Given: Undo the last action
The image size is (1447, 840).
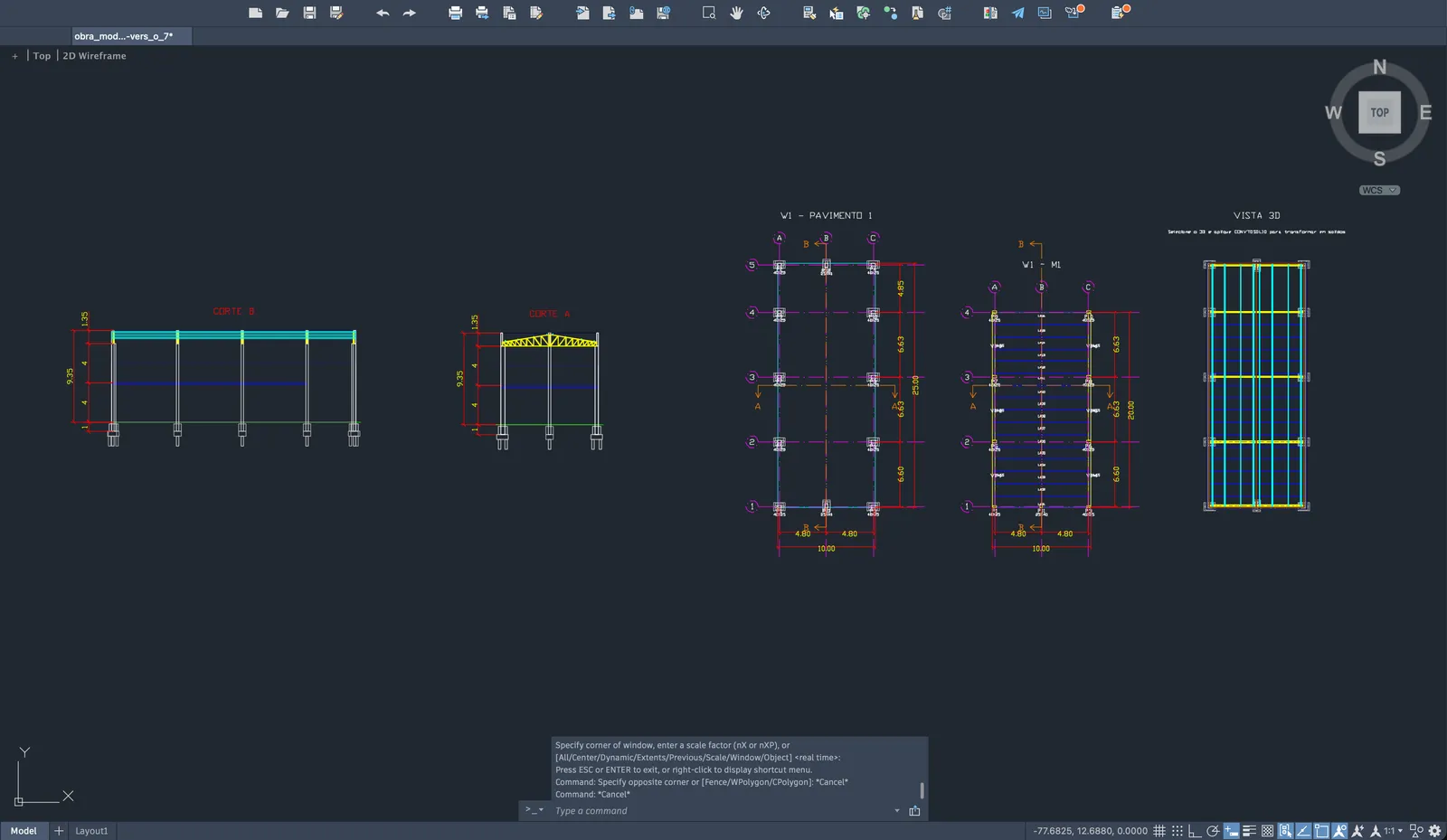Looking at the screenshot, I should pyautogui.click(x=383, y=13).
